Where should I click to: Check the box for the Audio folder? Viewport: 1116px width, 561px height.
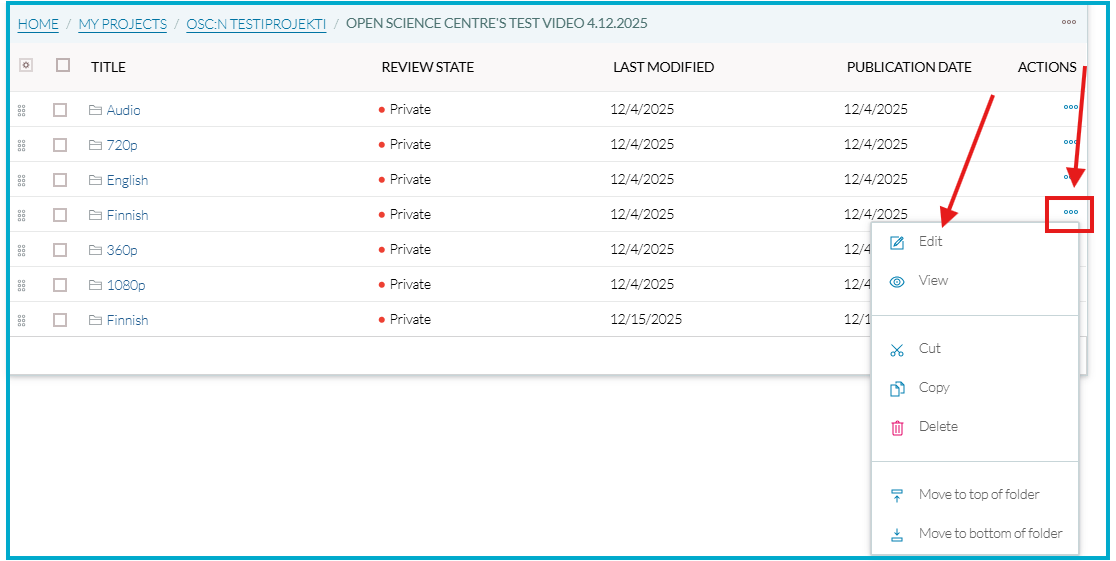(60, 110)
